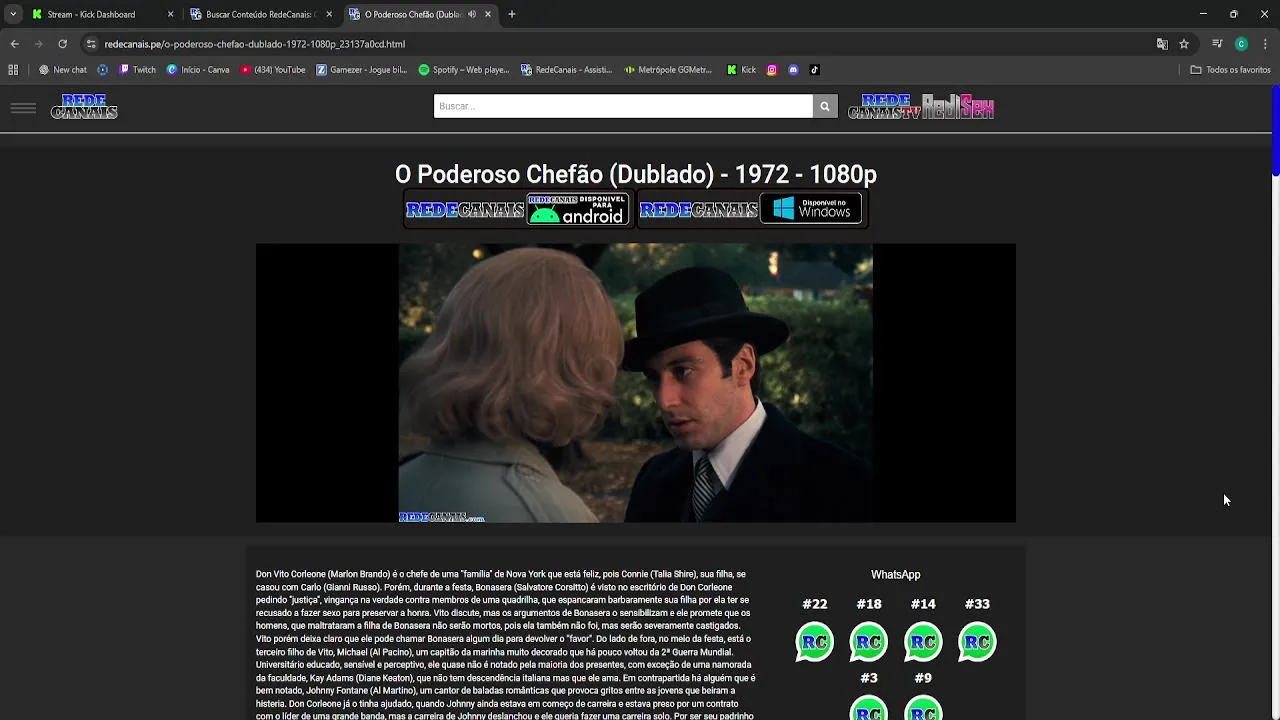Open the apps grid in bookmarks bar
Image resolution: width=1280 pixels, height=720 pixels.
point(13,70)
